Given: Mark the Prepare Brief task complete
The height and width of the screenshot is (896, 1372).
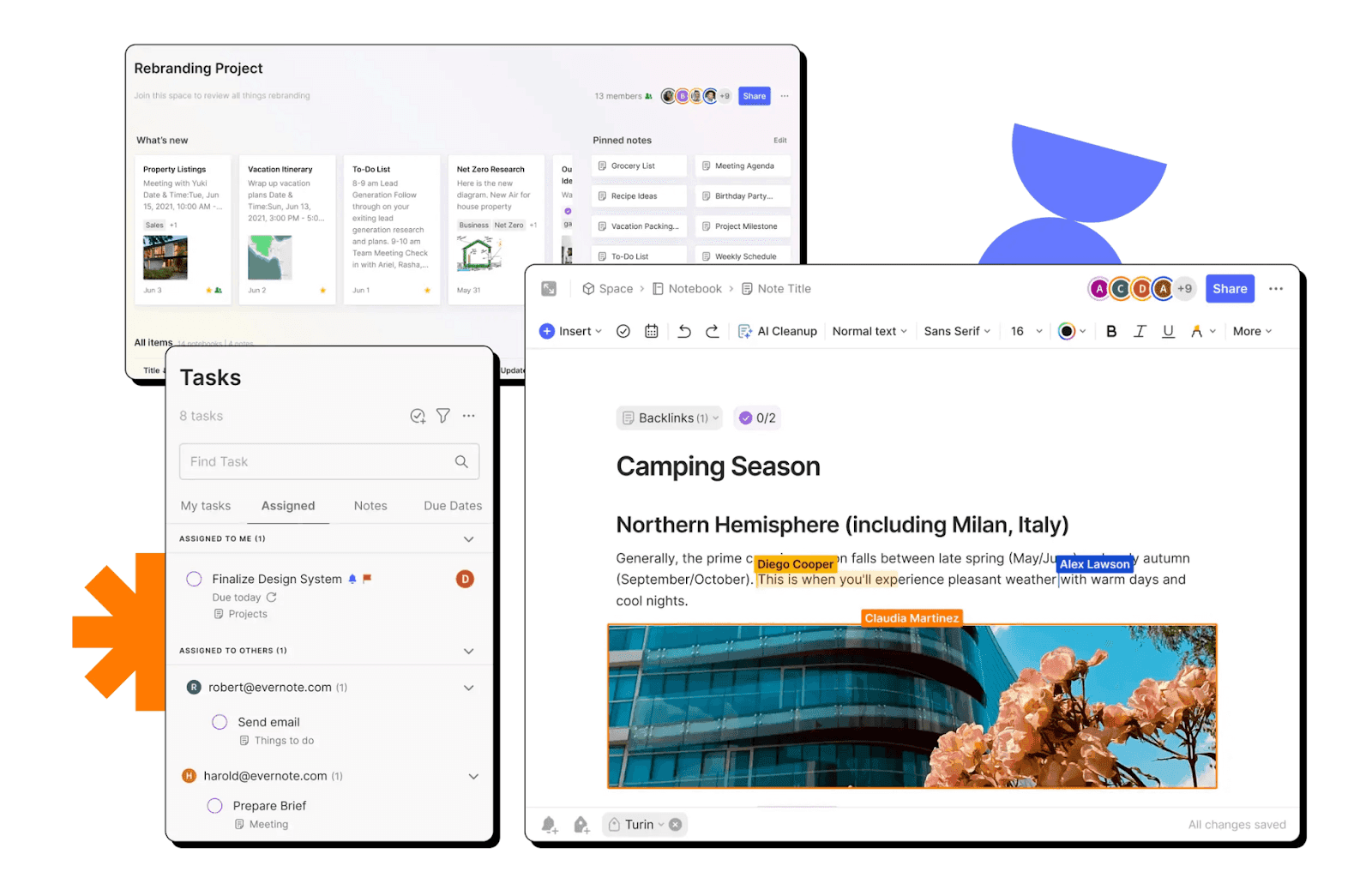Looking at the screenshot, I should coord(214,805).
